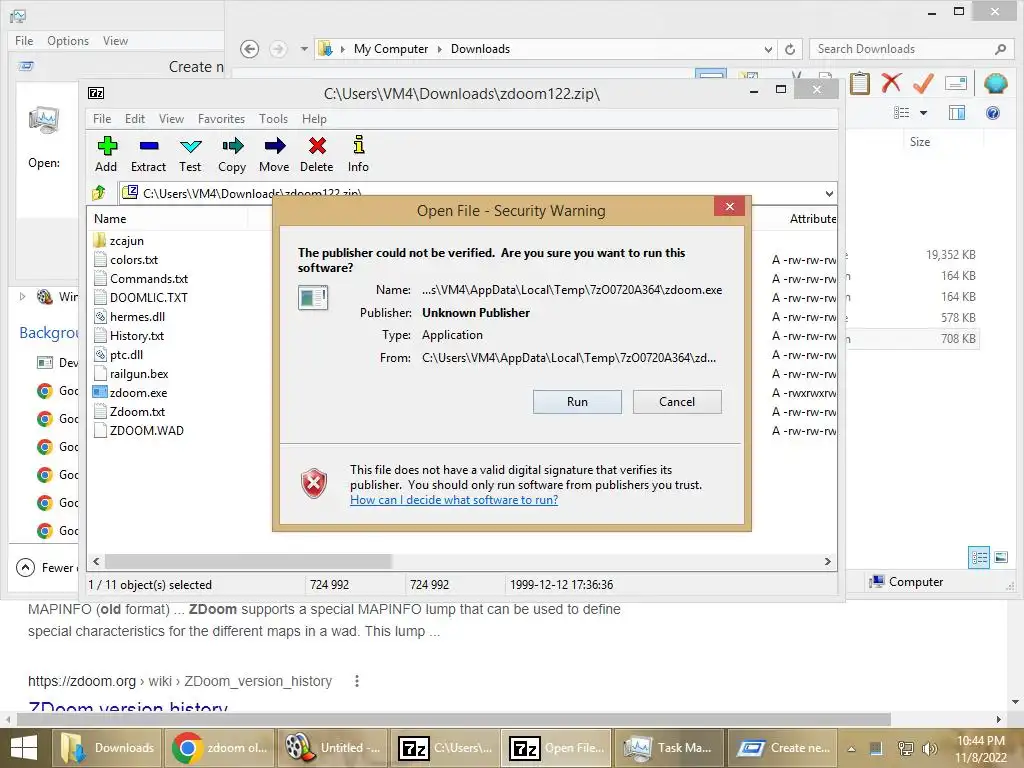Click the Extract toolbar icon in 7-Zip
1024x768 pixels.
pyautogui.click(x=149, y=146)
